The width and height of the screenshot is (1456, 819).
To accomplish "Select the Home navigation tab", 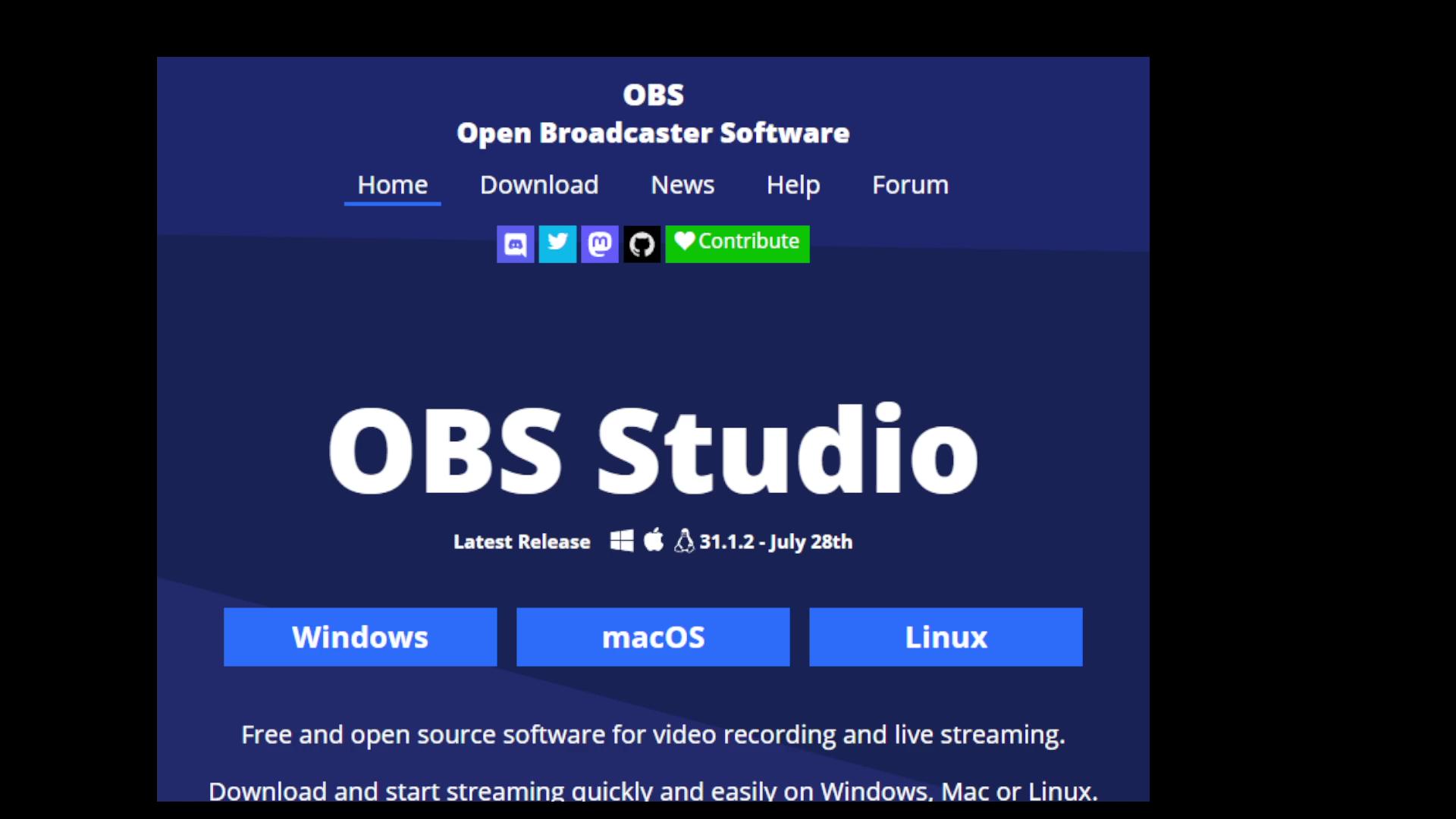I will (x=392, y=185).
